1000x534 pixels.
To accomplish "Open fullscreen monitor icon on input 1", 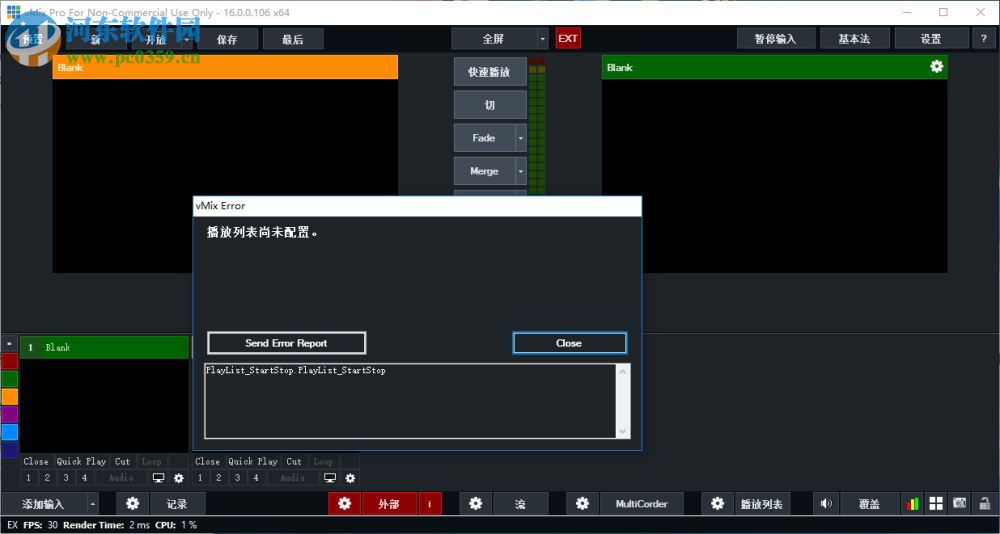I will click(159, 477).
